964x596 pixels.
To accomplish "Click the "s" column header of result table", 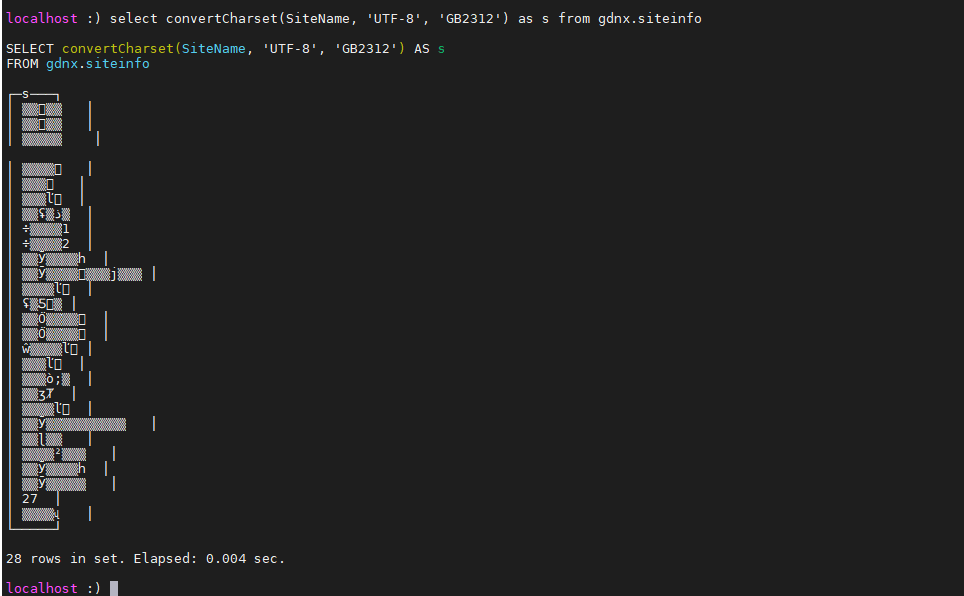I will (x=25, y=94).
